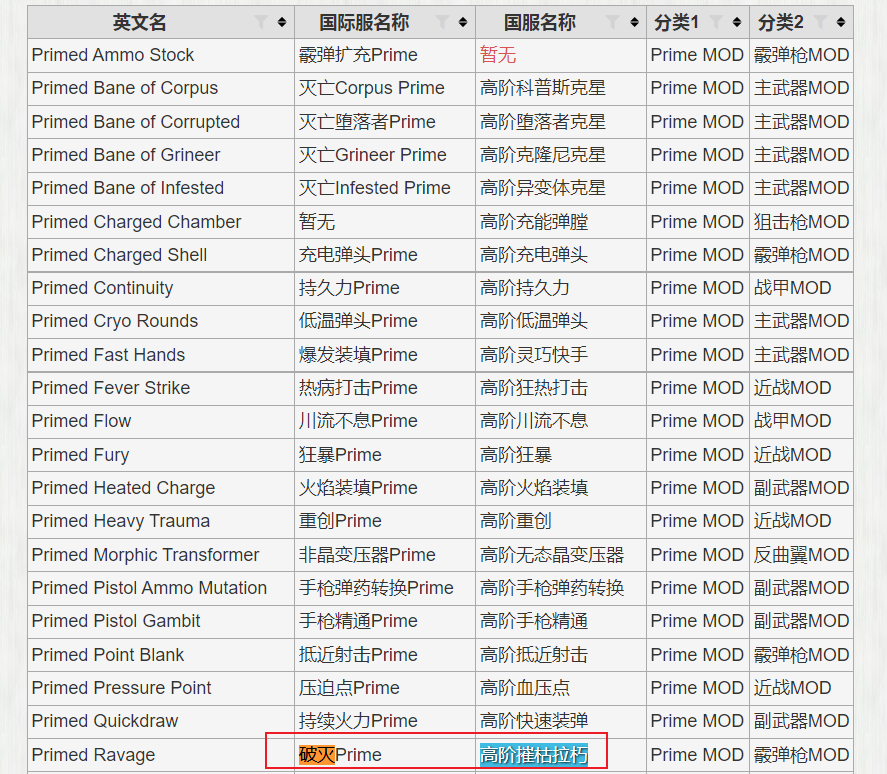Click 高阶狂热打击 cell
Image resolution: width=887 pixels, height=774 pixels.
(x=561, y=388)
